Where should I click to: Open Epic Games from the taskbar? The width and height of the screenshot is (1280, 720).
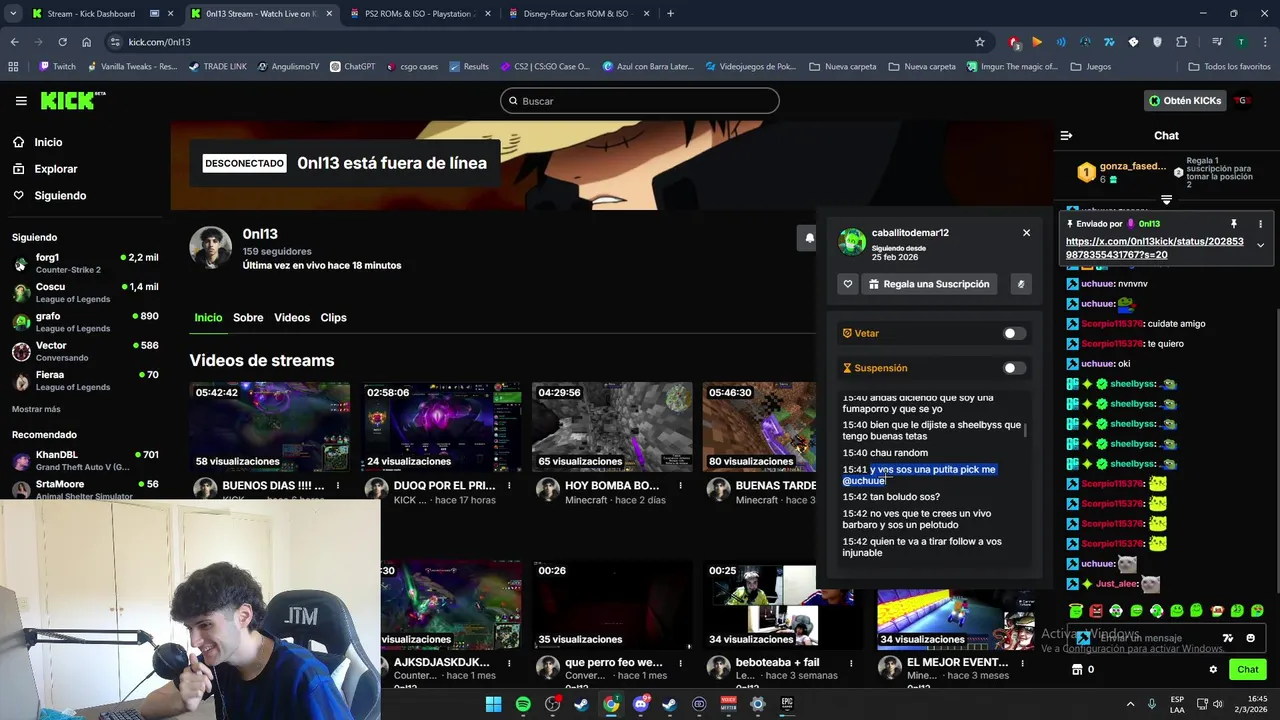click(787, 704)
